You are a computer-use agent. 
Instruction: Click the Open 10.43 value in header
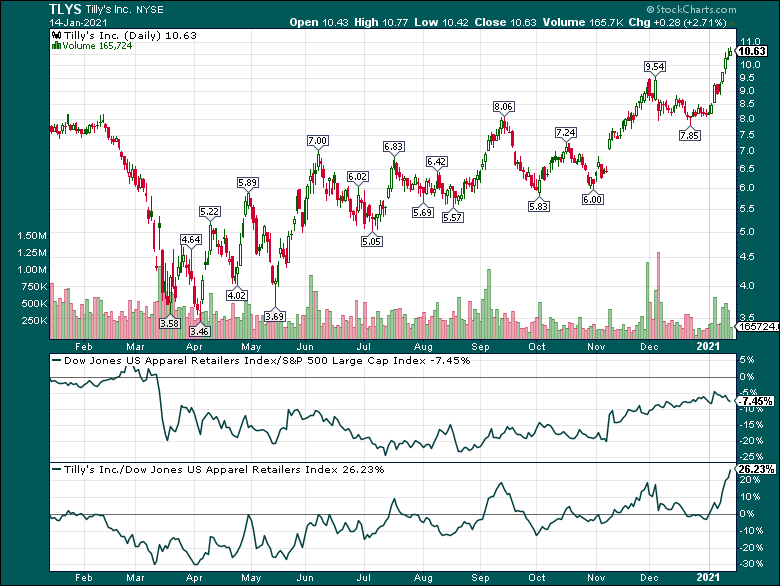click(319, 22)
